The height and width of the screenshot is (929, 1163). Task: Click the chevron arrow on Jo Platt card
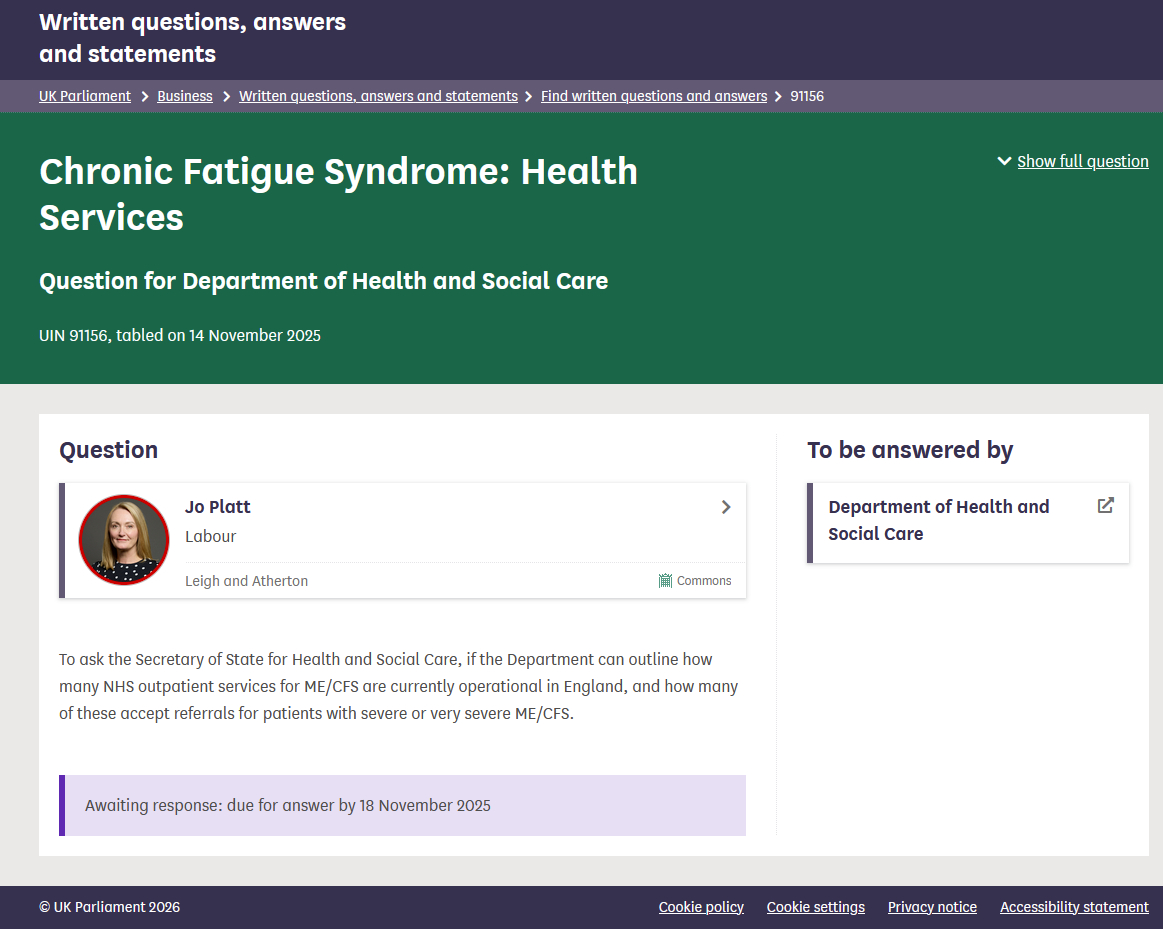(x=726, y=507)
